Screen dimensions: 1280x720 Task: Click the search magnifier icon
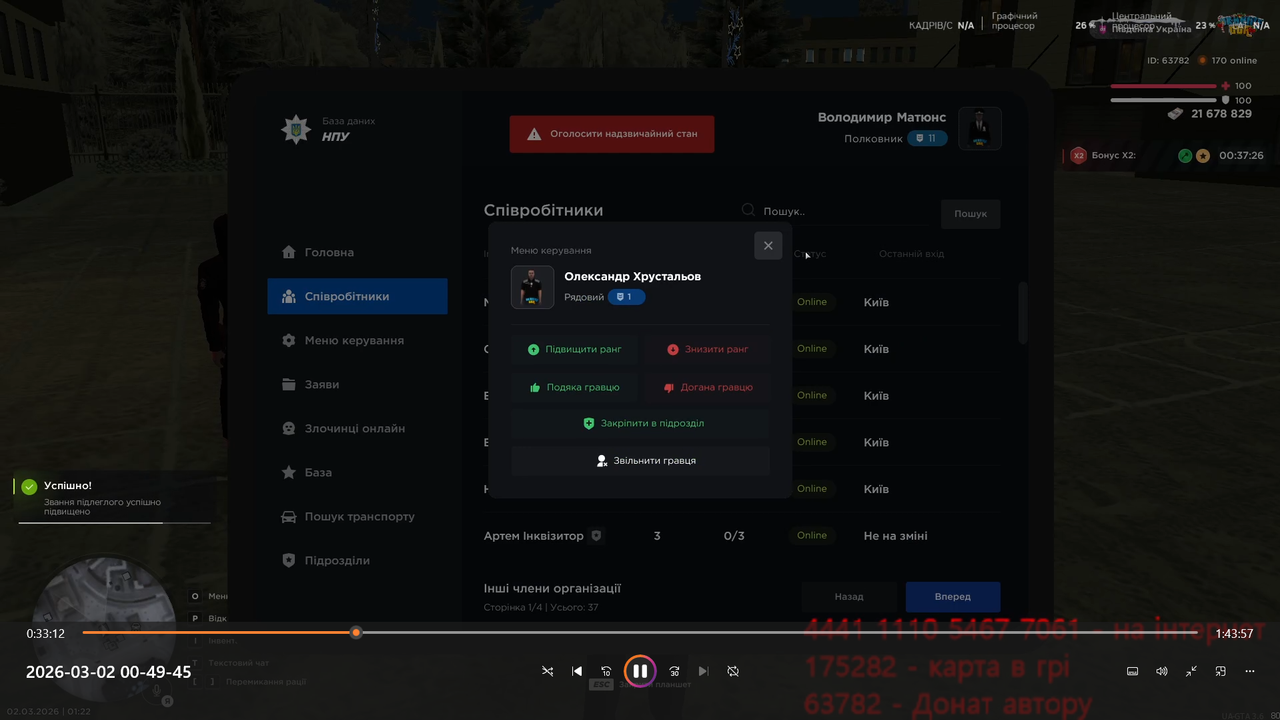click(748, 210)
